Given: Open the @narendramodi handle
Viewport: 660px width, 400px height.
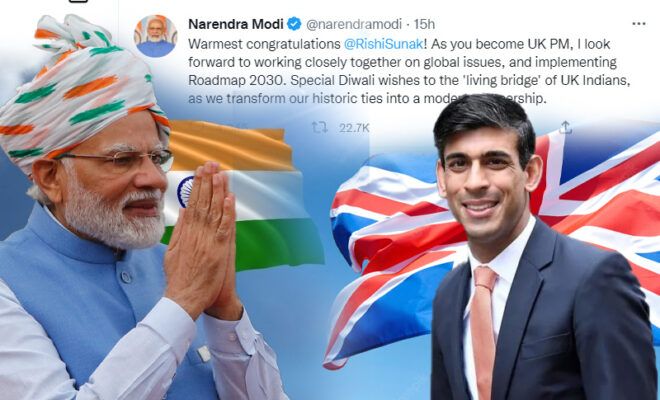Looking at the screenshot, I should tap(354, 24).
